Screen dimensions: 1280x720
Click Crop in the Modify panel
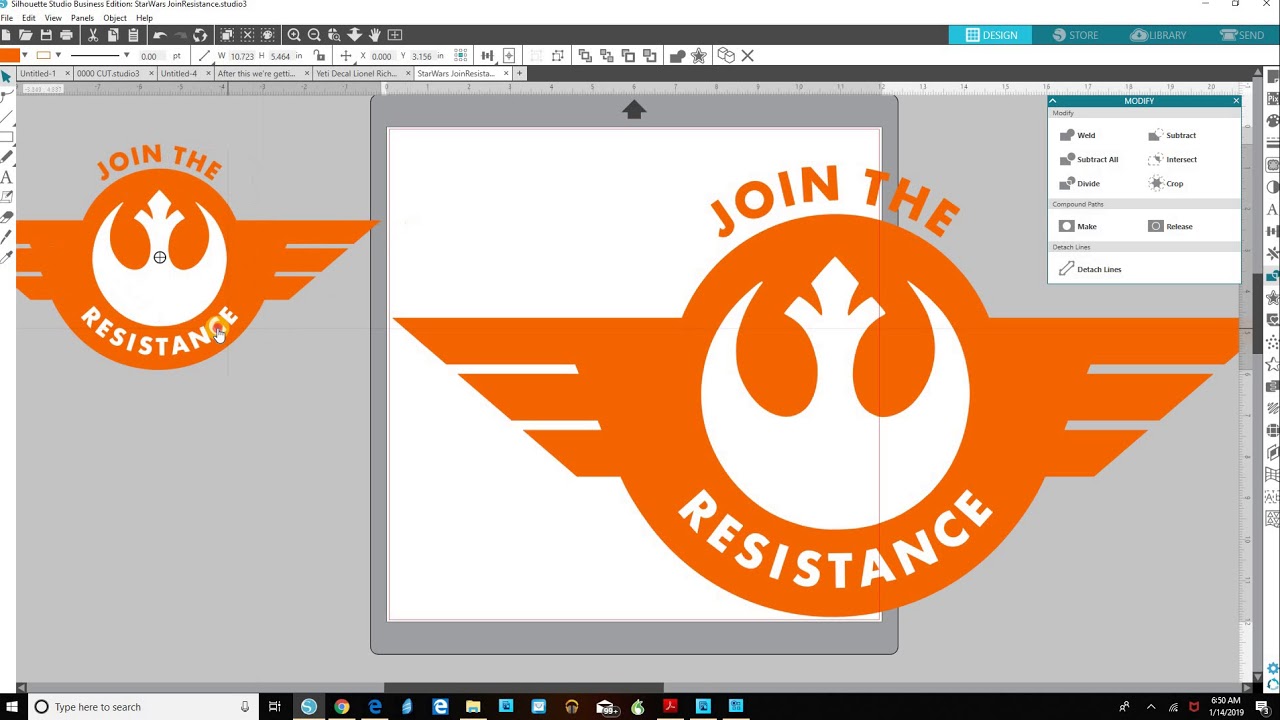pos(1166,183)
